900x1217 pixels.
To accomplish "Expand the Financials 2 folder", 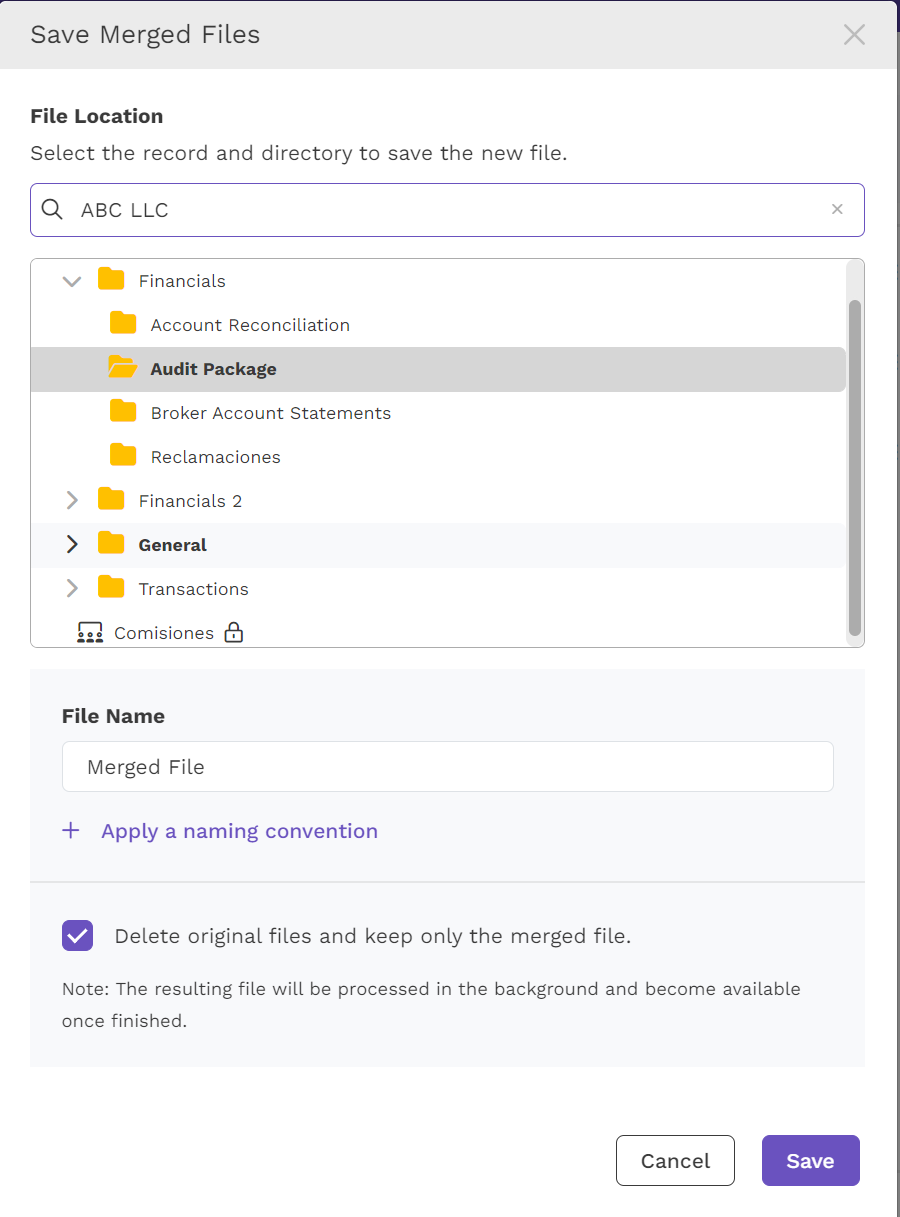I will coord(71,500).
